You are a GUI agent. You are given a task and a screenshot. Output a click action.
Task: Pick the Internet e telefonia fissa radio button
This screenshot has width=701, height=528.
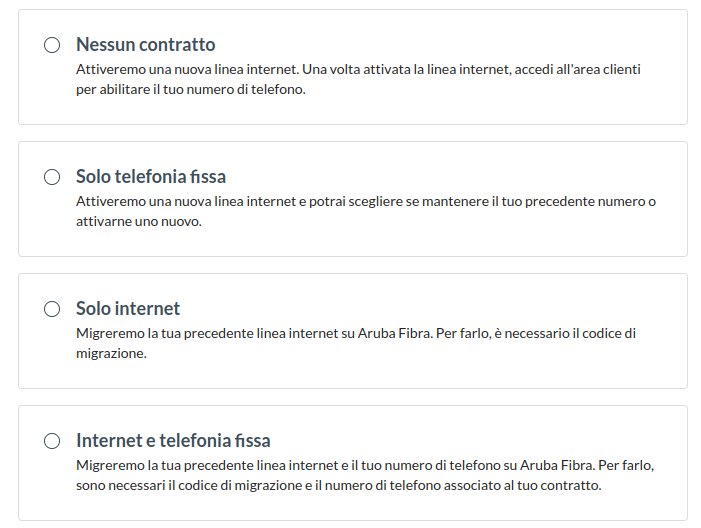tap(52, 441)
